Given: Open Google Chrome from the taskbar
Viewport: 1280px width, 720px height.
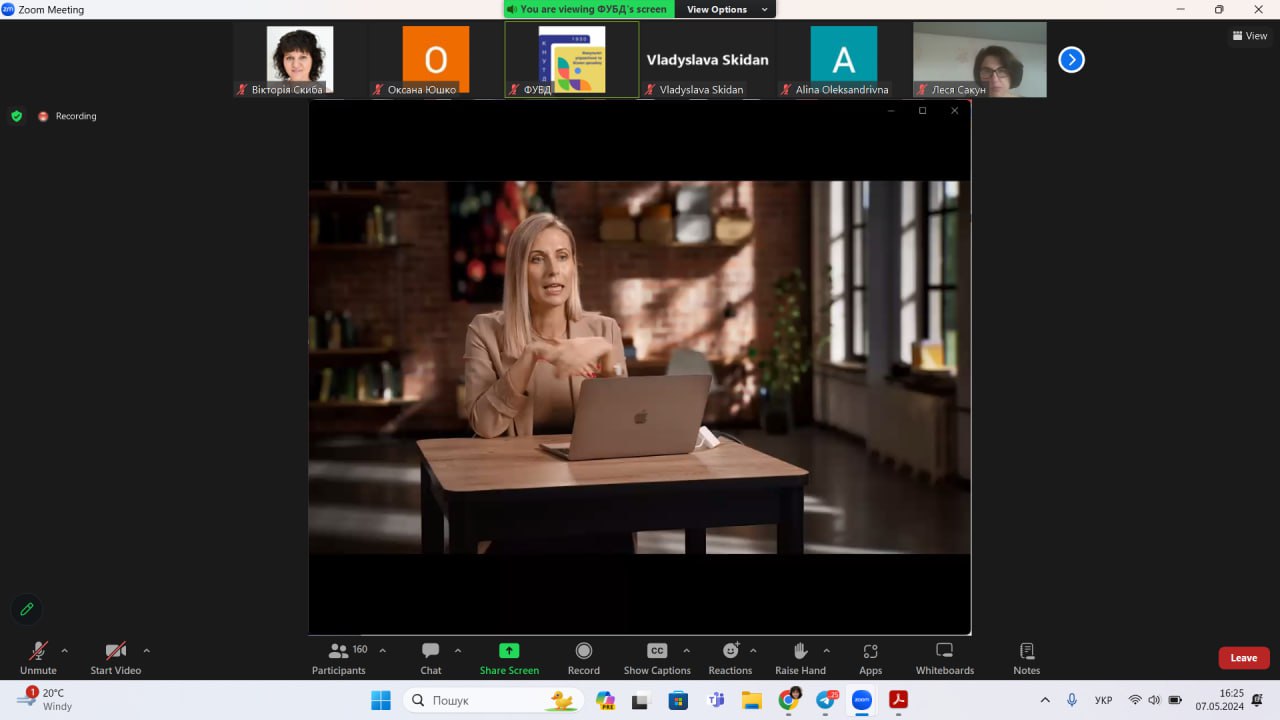Looking at the screenshot, I should click(x=789, y=700).
